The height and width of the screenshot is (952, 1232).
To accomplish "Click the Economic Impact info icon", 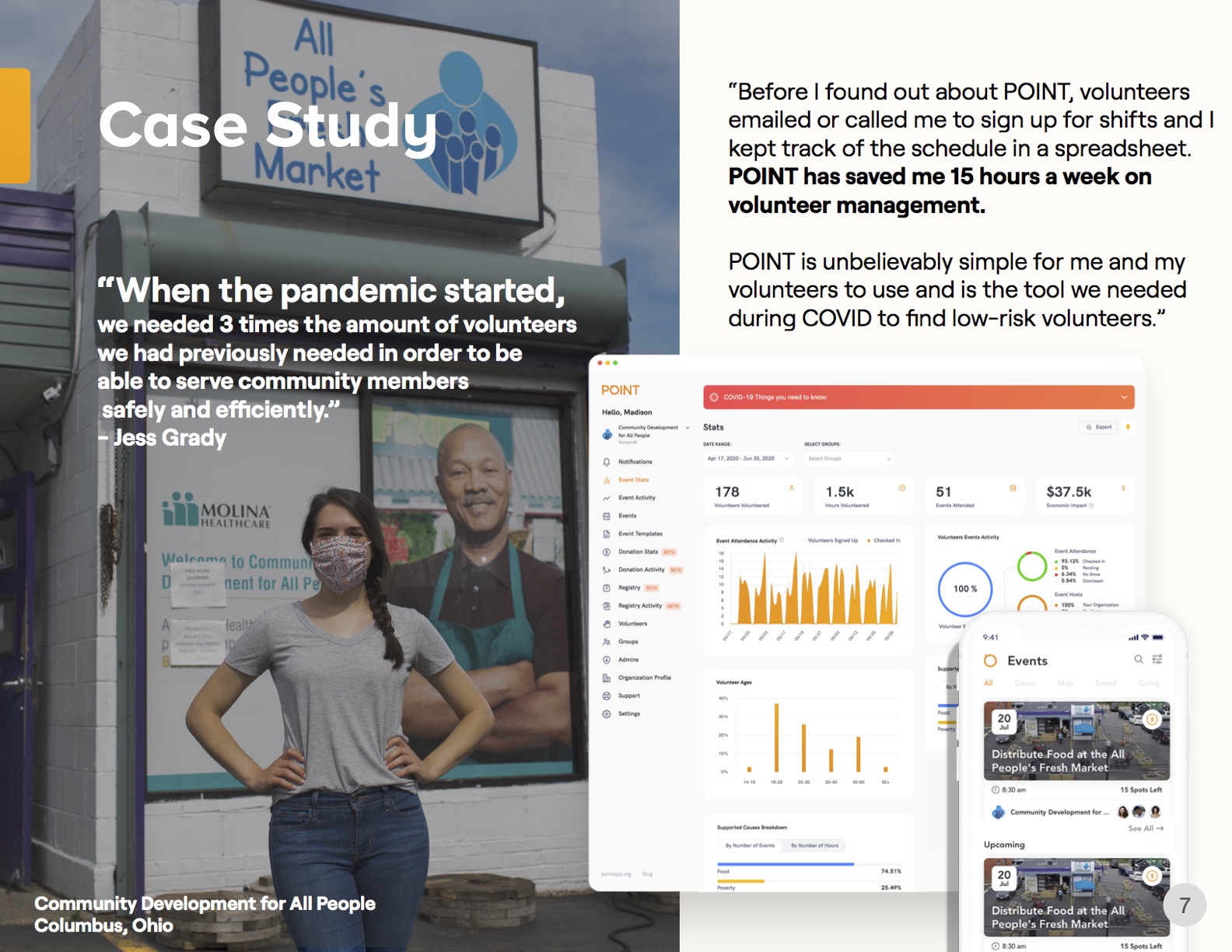I will tap(1091, 506).
